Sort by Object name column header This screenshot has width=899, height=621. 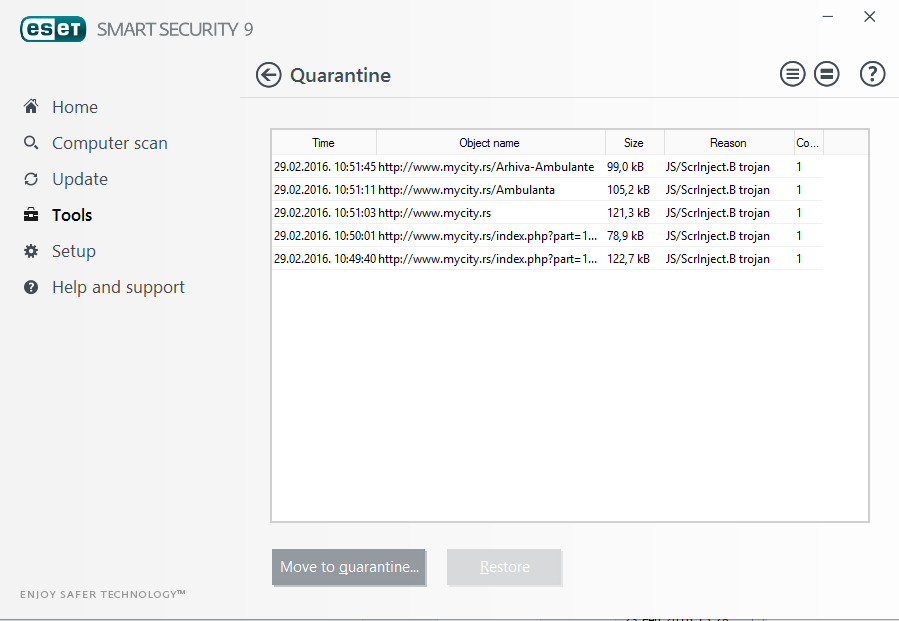(x=490, y=143)
